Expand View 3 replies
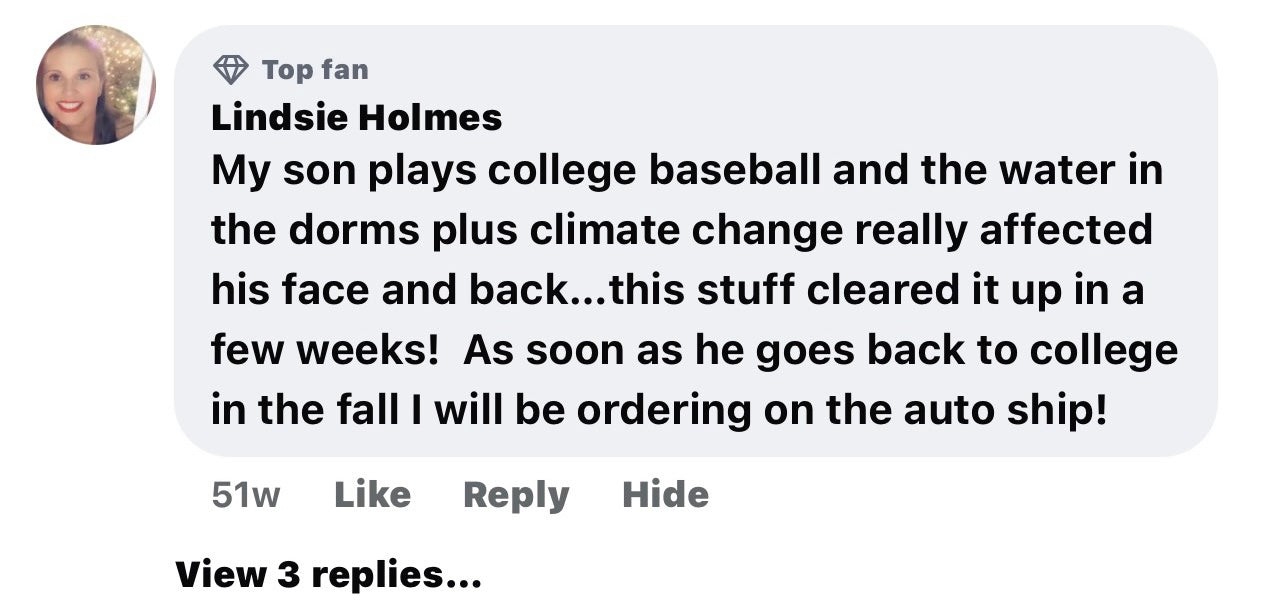This screenshot has height=611, width=1284. tap(328, 575)
